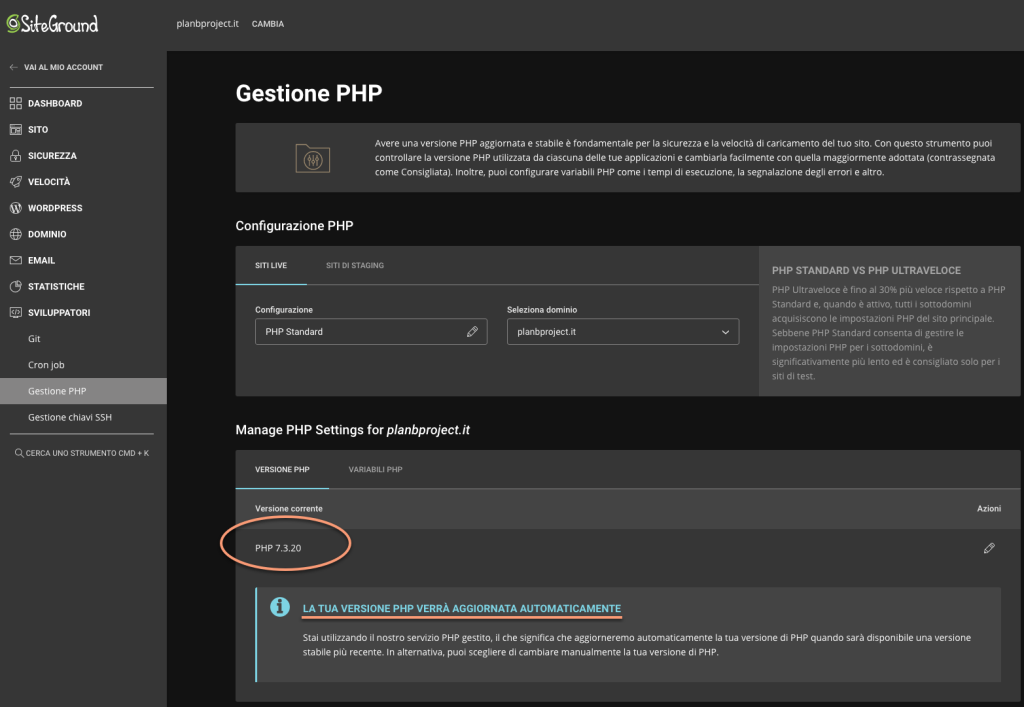The height and width of the screenshot is (707, 1024).
Task: Click Vai al mio account link
Action: (x=63, y=67)
